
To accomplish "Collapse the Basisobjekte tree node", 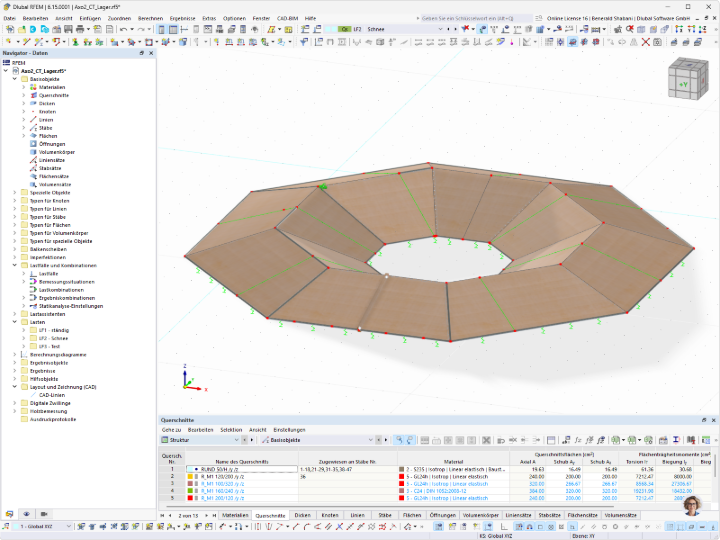I will click(x=15, y=79).
